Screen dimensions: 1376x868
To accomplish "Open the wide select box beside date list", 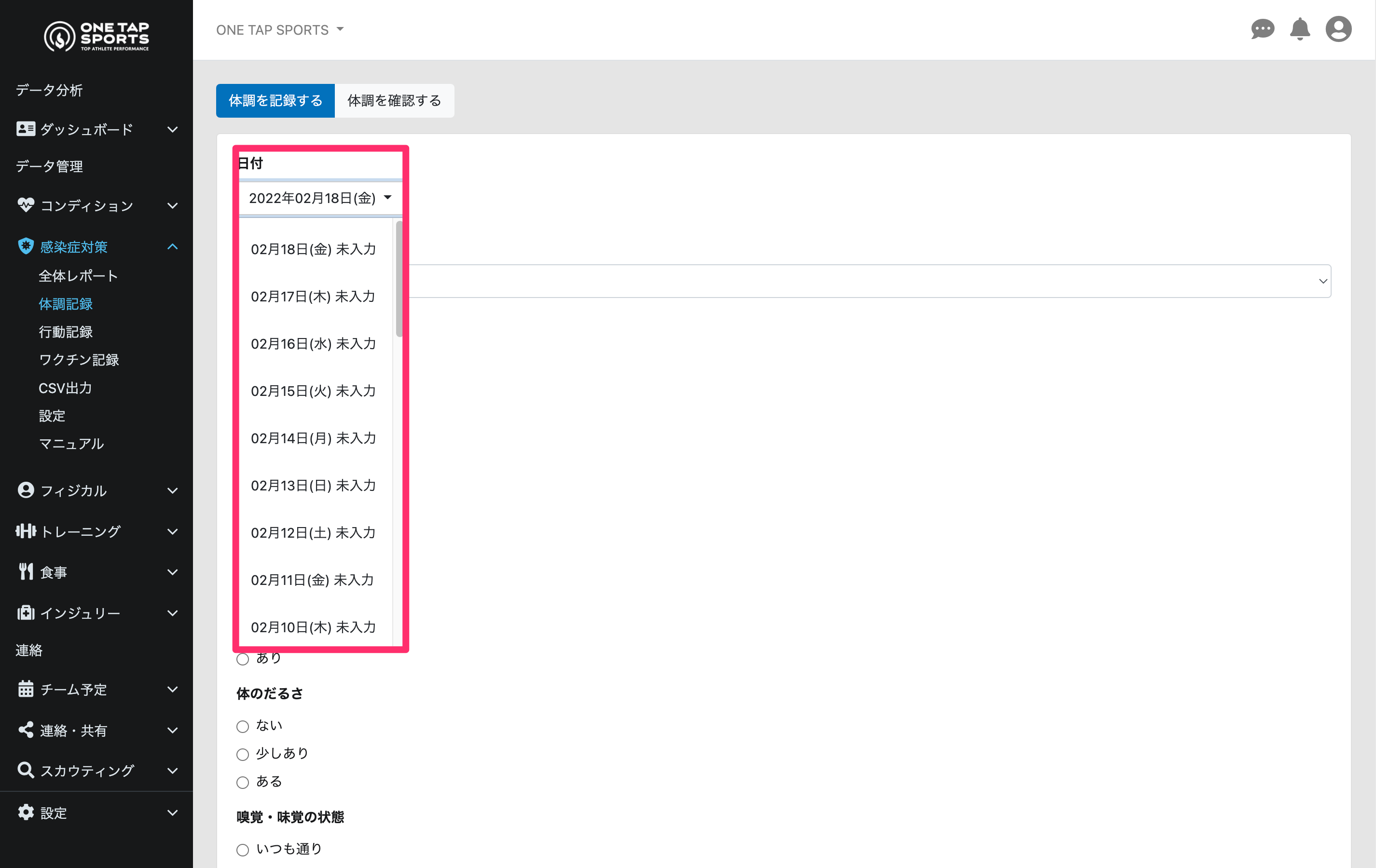I will point(870,281).
